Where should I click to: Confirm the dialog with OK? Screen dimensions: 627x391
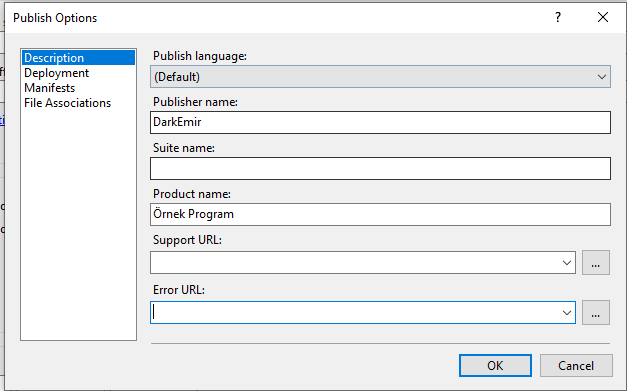tap(495, 365)
